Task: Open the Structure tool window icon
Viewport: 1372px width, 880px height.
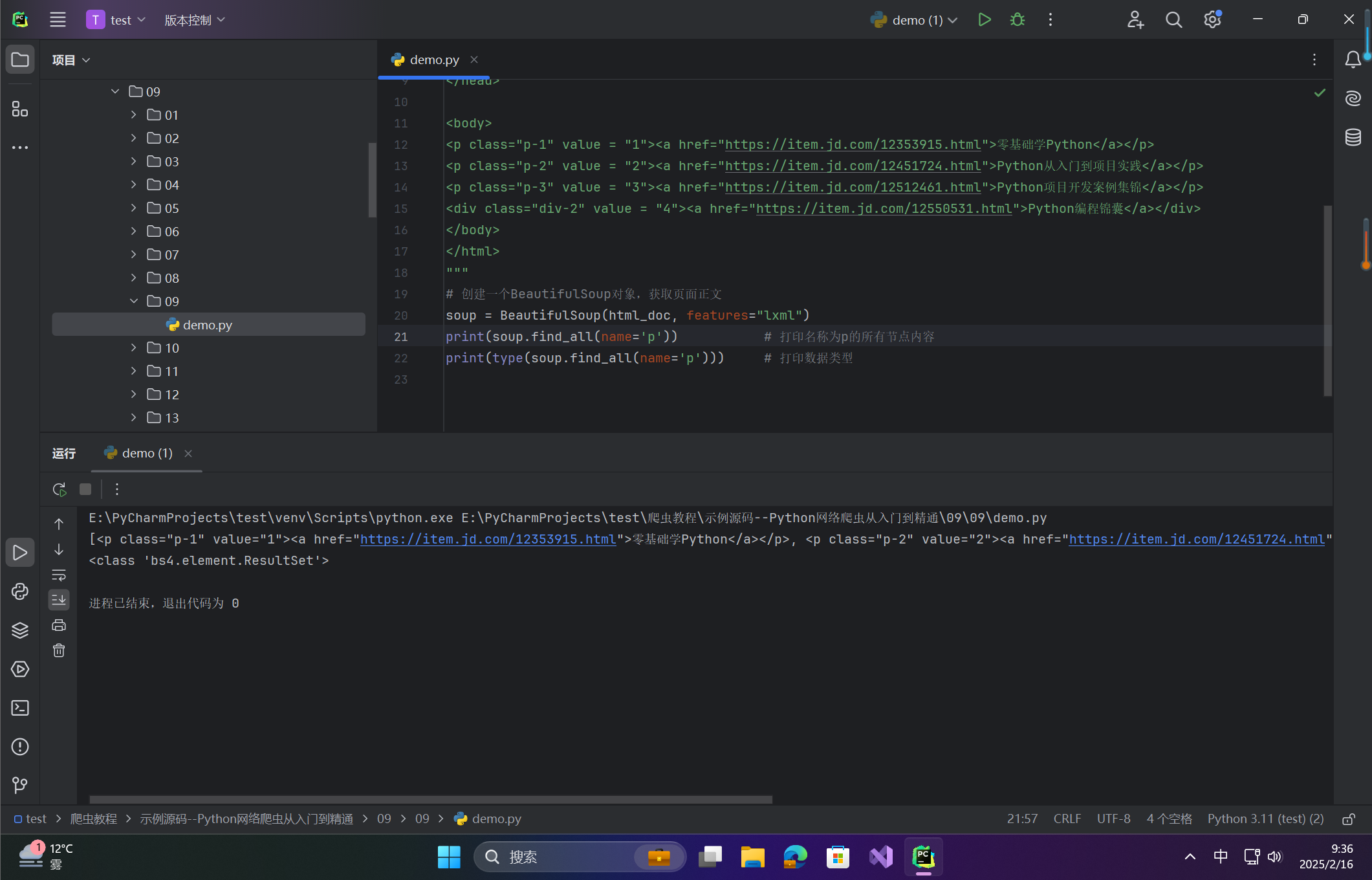Action: (20, 109)
